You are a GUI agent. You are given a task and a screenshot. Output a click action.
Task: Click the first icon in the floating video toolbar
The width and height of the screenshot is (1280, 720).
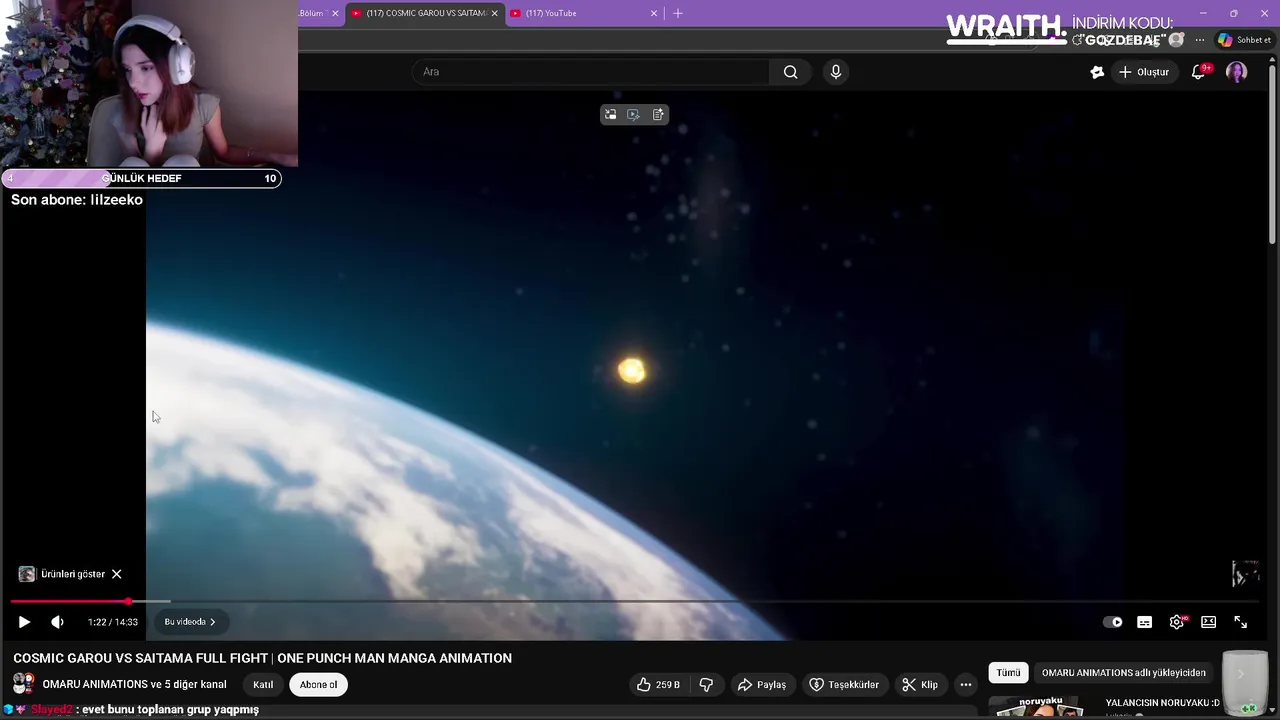(x=611, y=115)
